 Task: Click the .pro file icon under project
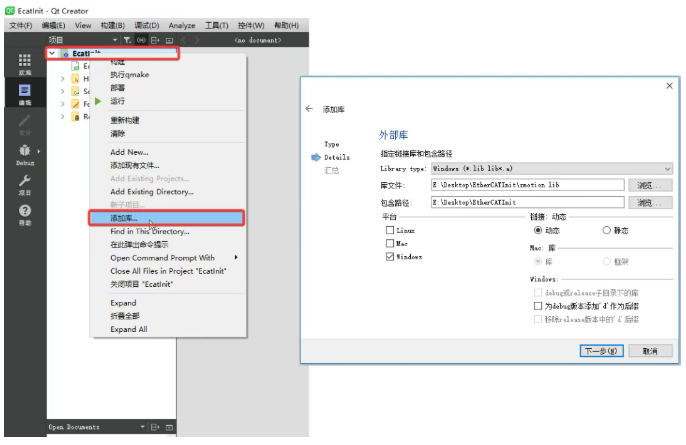pyautogui.click(x=75, y=66)
